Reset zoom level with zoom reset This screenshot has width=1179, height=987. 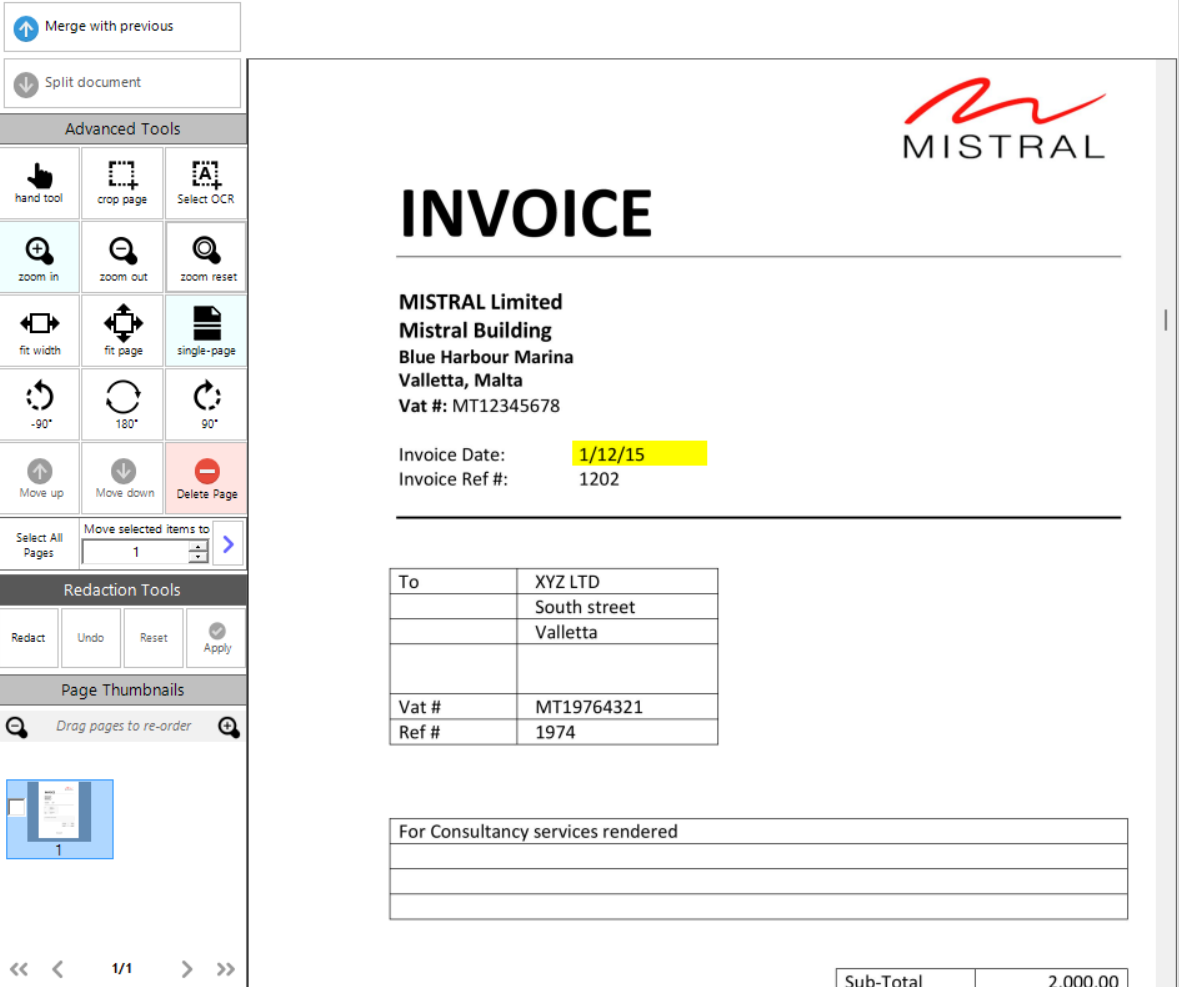(205, 258)
